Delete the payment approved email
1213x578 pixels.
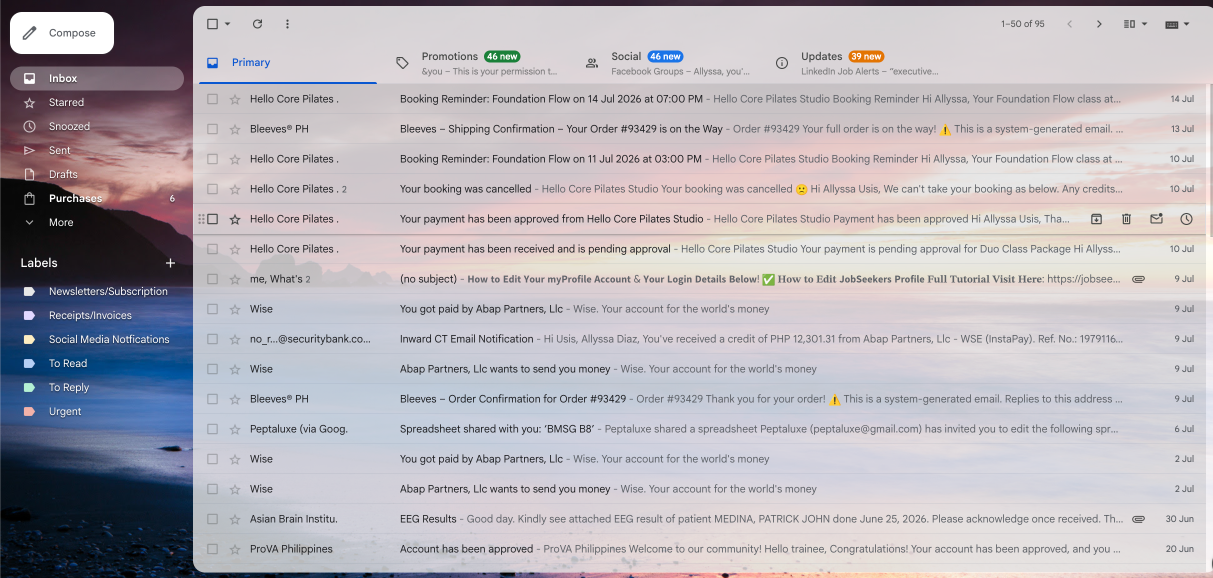1126,219
